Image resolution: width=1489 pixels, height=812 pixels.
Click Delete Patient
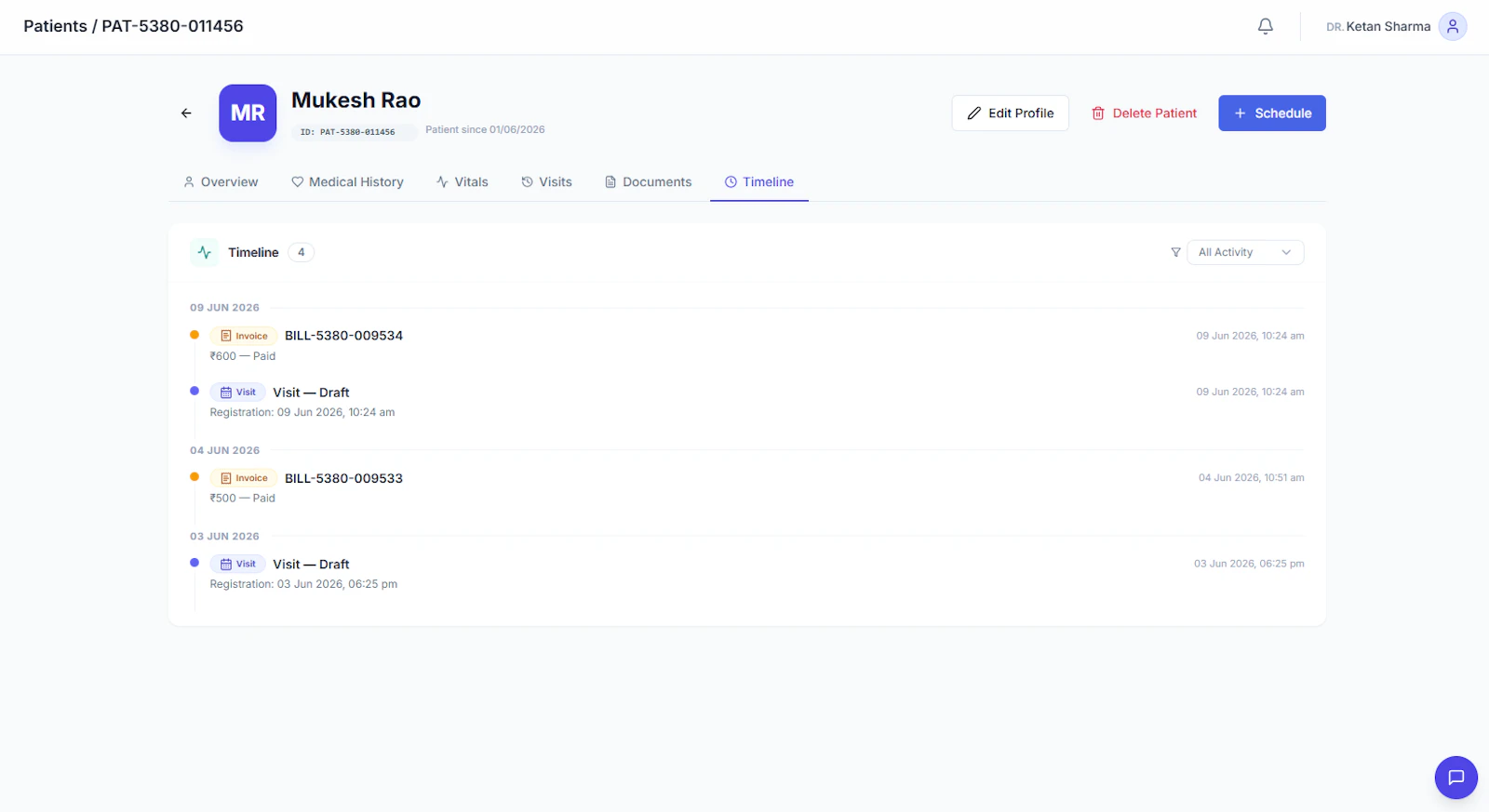[1144, 113]
